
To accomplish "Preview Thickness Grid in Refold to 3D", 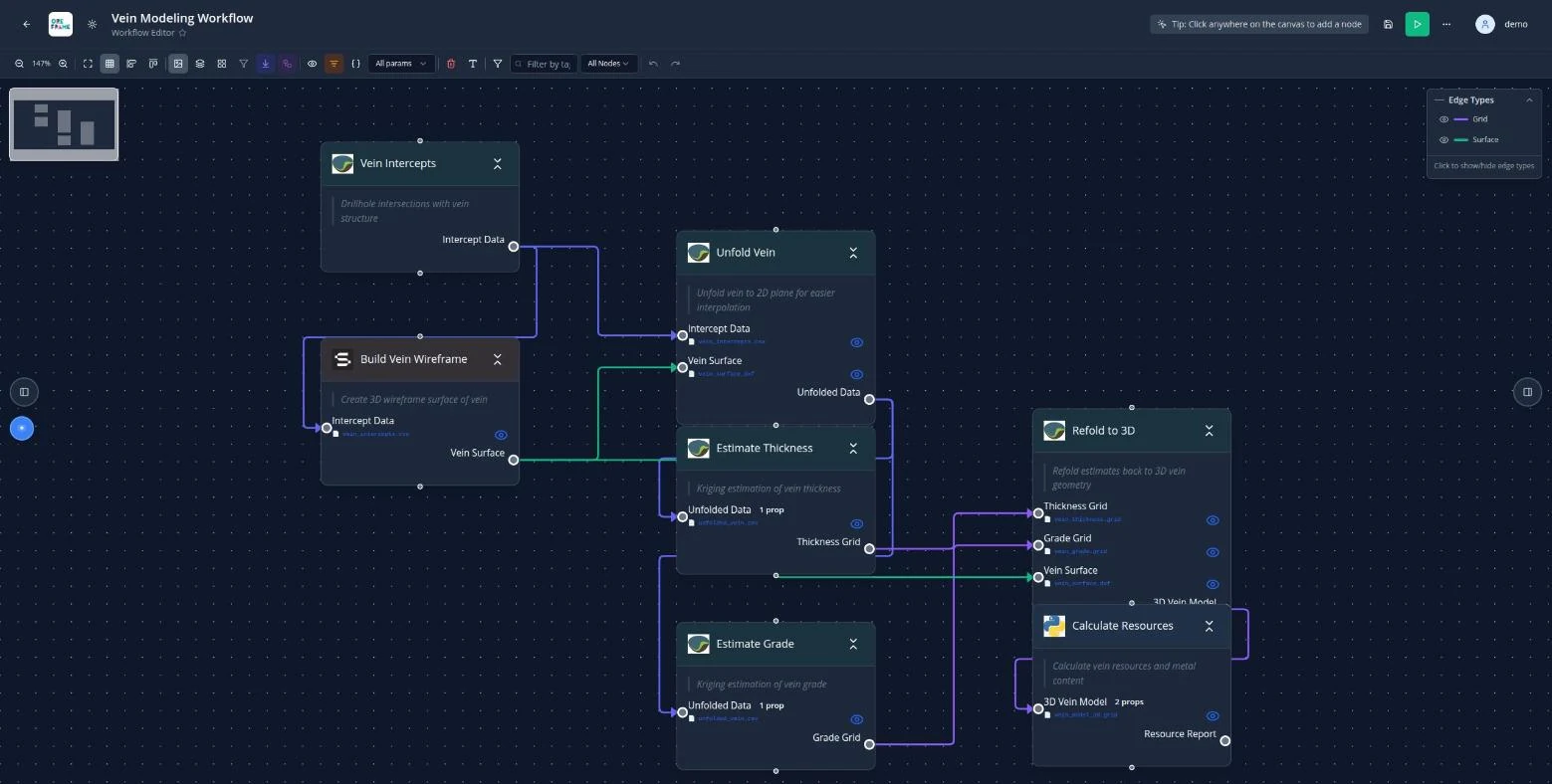I will tap(1213, 520).
